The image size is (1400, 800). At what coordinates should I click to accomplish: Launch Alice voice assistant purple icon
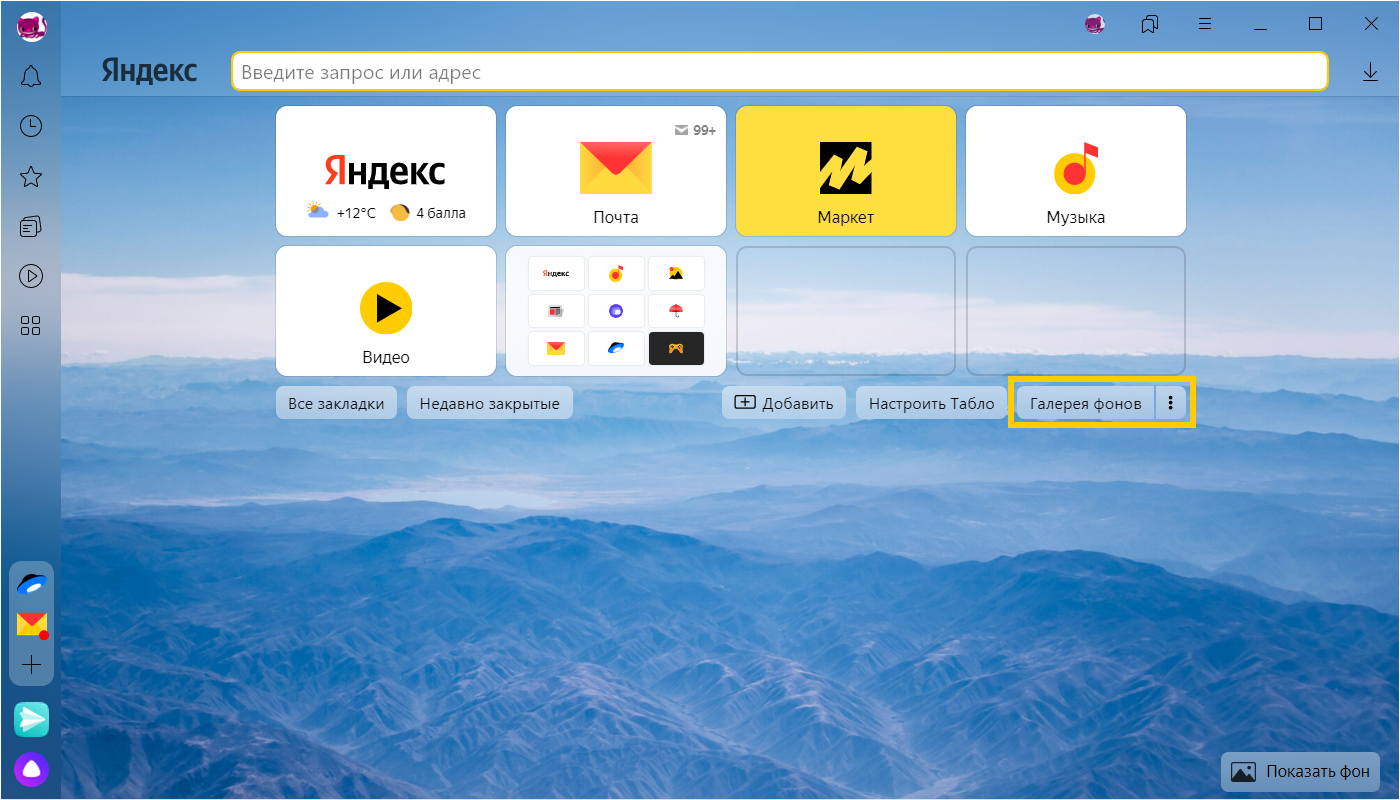point(31,770)
